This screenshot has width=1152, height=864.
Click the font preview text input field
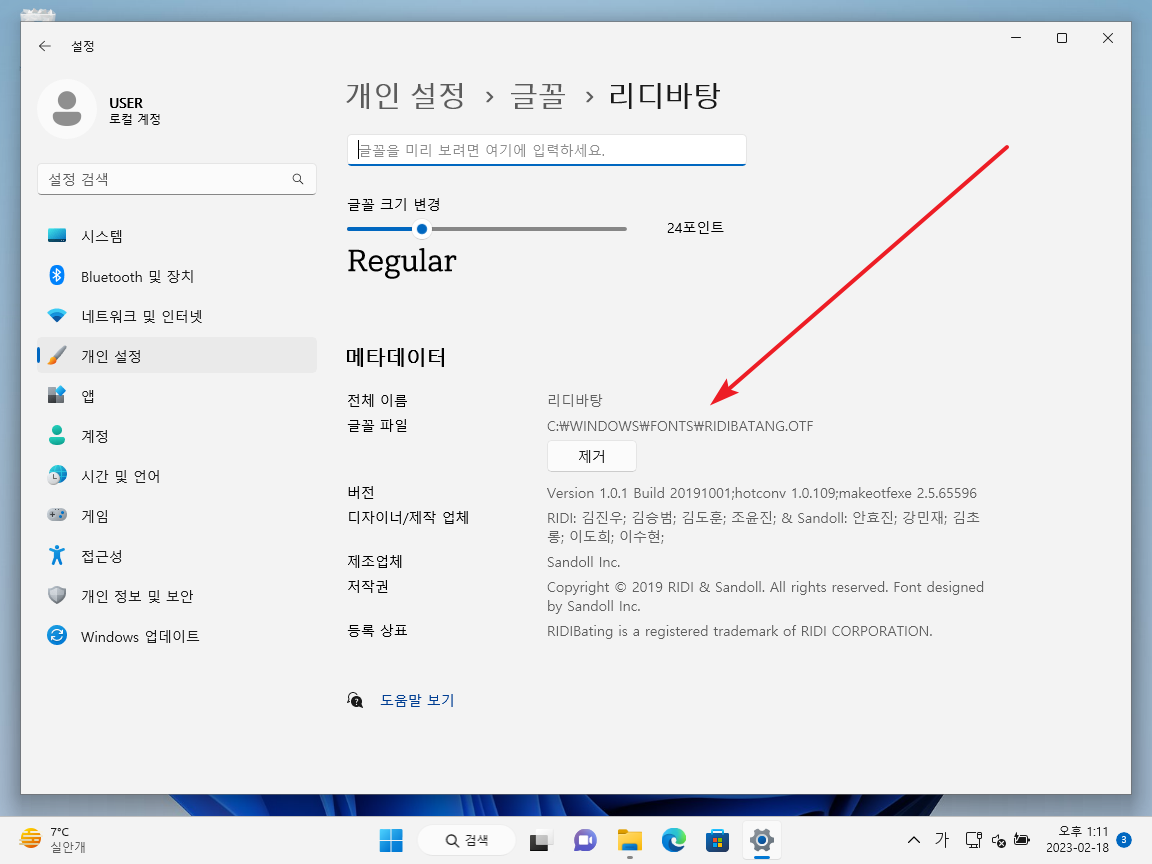point(547,150)
